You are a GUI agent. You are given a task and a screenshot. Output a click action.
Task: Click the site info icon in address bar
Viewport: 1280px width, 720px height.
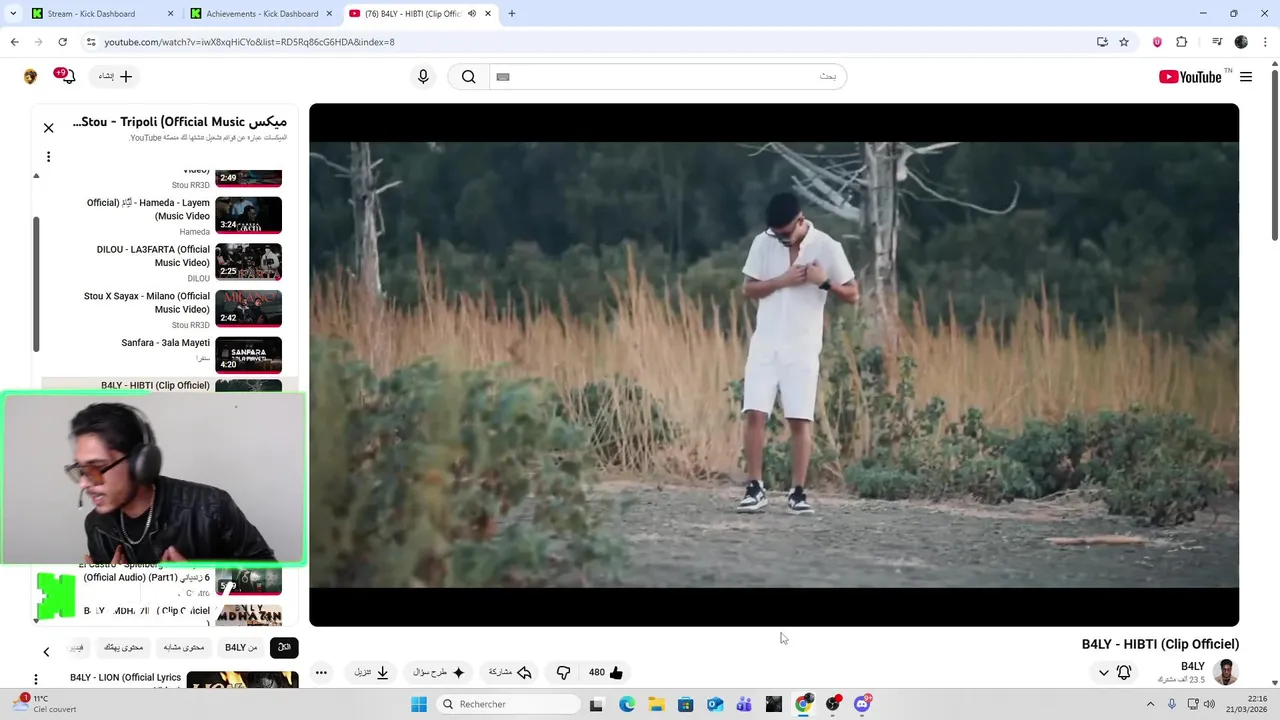pyautogui.click(x=91, y=42)
